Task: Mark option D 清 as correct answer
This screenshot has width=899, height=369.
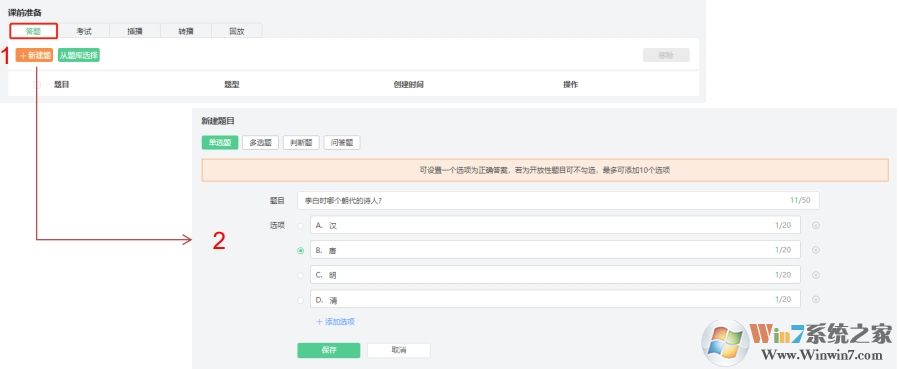Action: click(x=300, y=300)
